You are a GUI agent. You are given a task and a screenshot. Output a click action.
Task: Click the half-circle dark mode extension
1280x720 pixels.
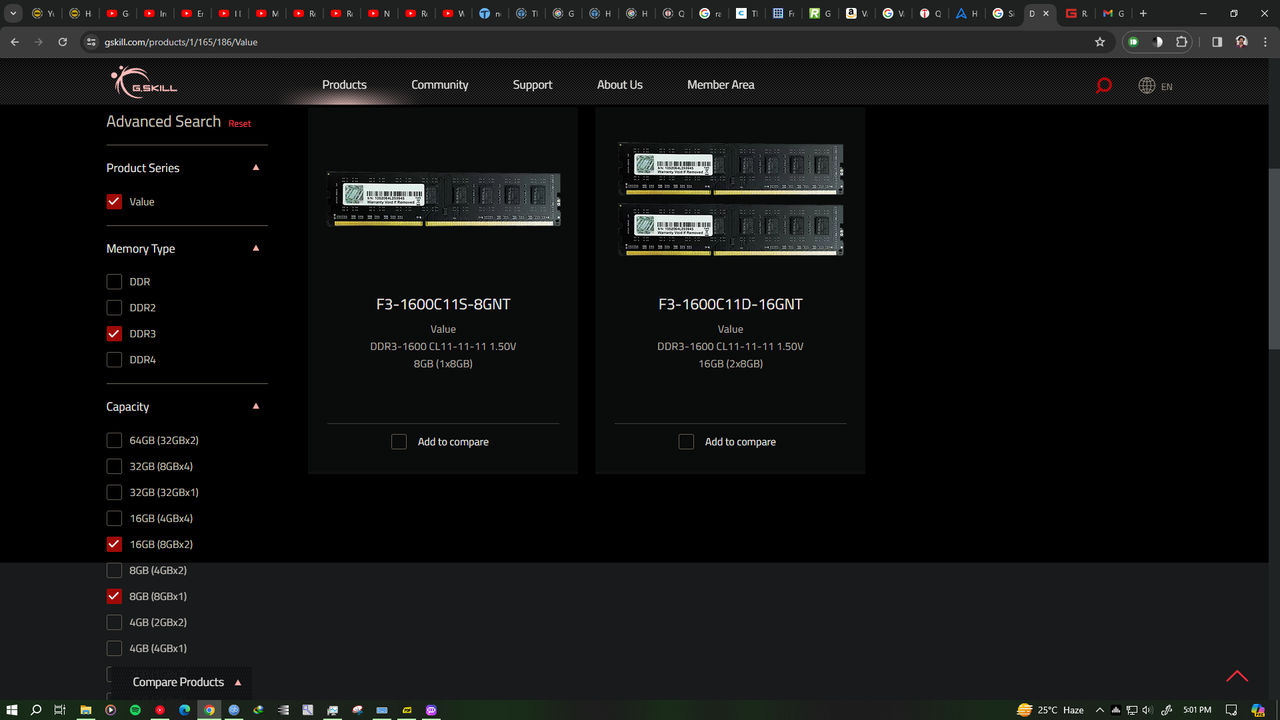click(1158, 42)
